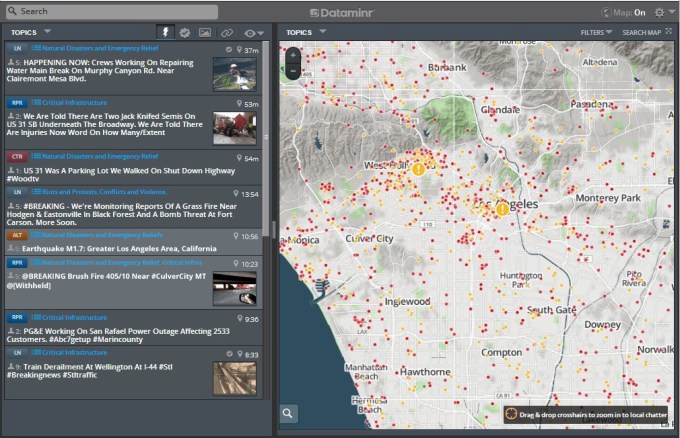Click the link filter icon in the feed toolbar
This screenshot has width=680, height=438.
pos(227,33)
